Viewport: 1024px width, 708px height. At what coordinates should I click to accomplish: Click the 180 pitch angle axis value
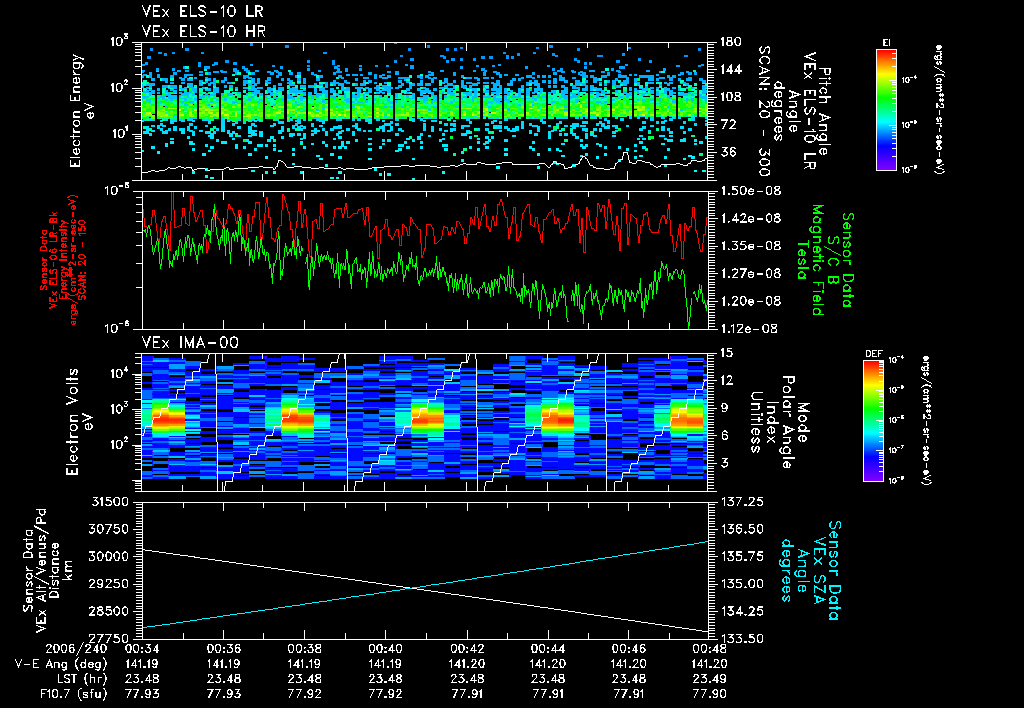pyautogui.click(x=731, y=42)
